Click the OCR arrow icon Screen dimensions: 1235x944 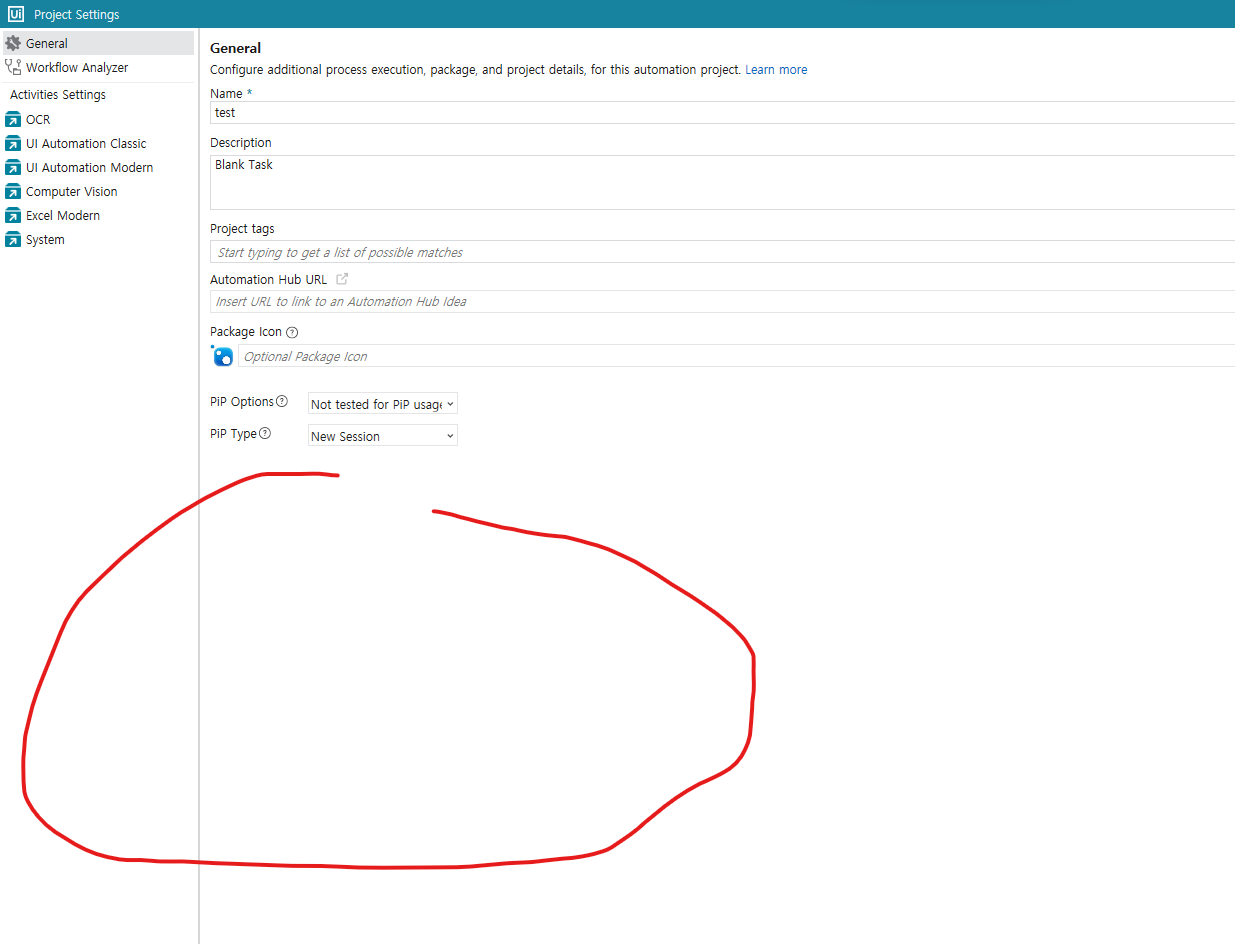[x=13, y=119]
